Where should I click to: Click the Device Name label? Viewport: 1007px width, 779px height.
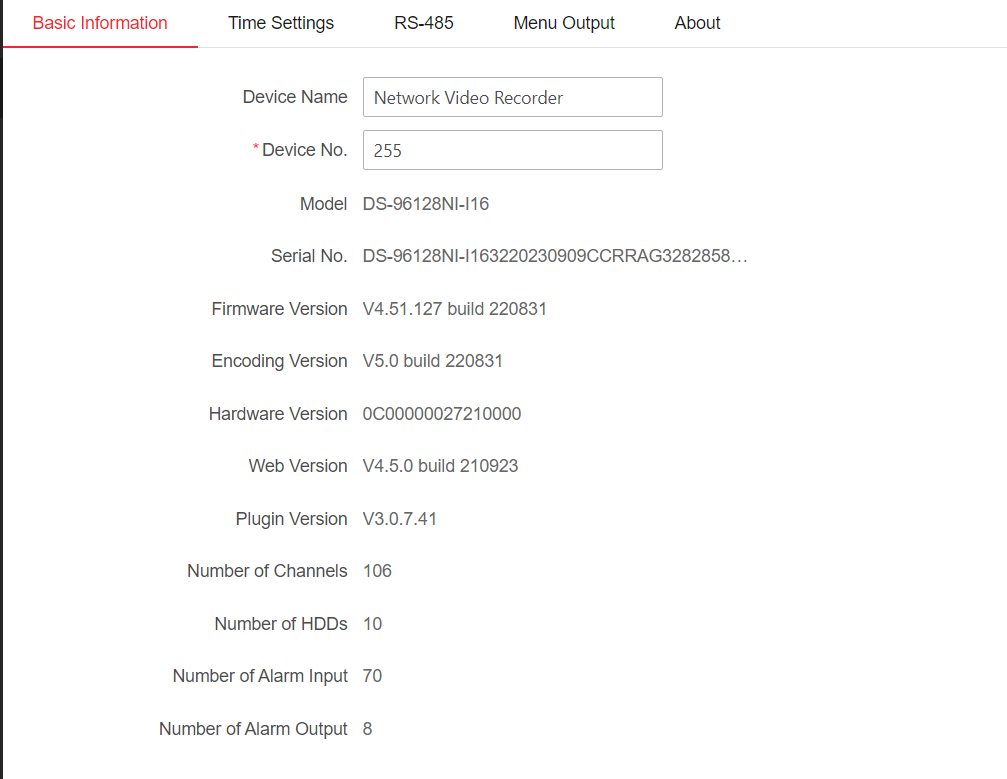click(x=295, y=97)
